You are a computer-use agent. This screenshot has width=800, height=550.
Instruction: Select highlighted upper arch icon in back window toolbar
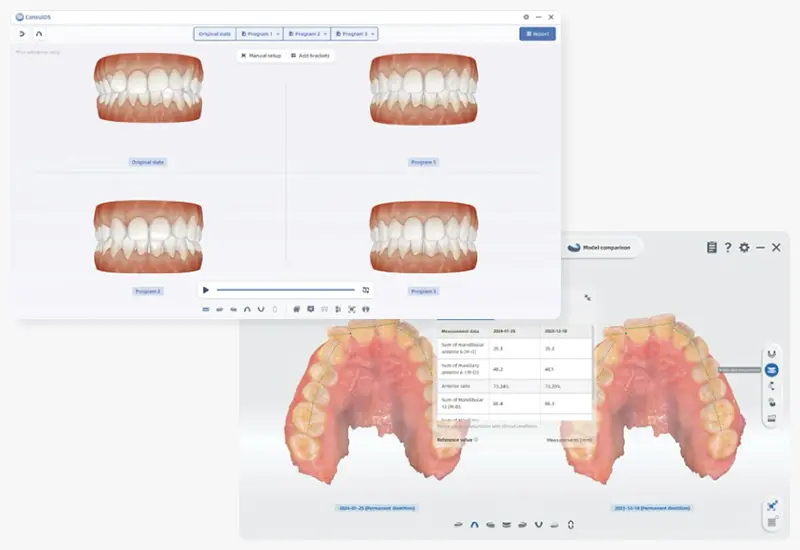474,524
